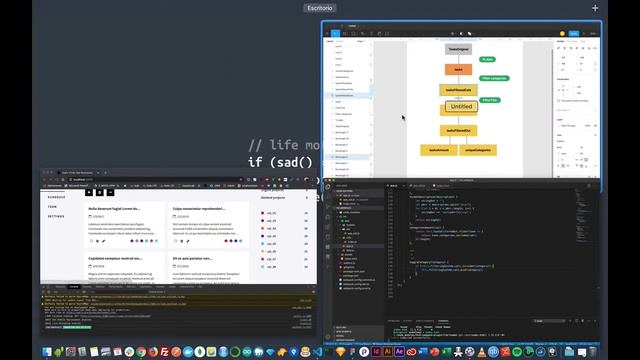Switch to Elements tab in DevTools
This screenshot has height=360, width=640.
(x=60, y=287)
